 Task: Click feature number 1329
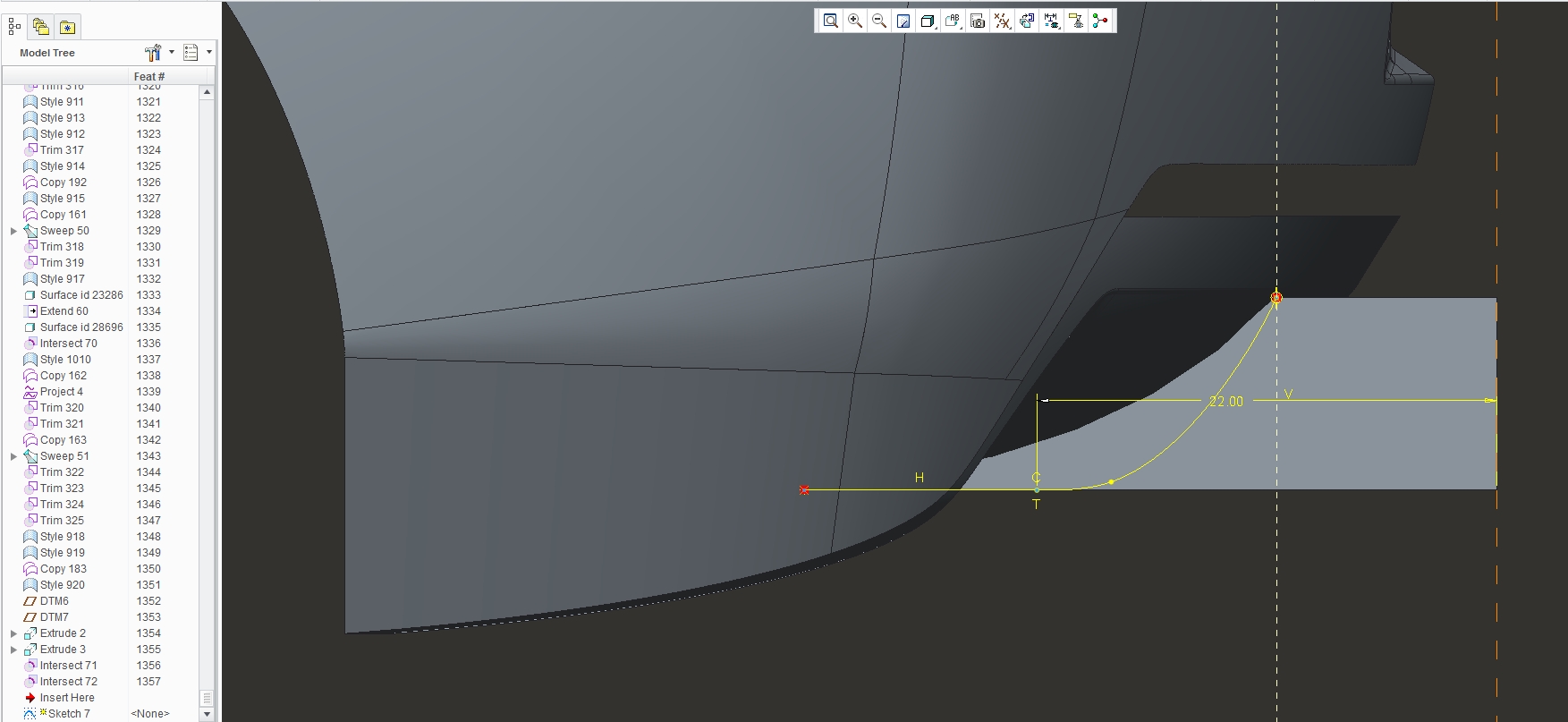[148, 231]
